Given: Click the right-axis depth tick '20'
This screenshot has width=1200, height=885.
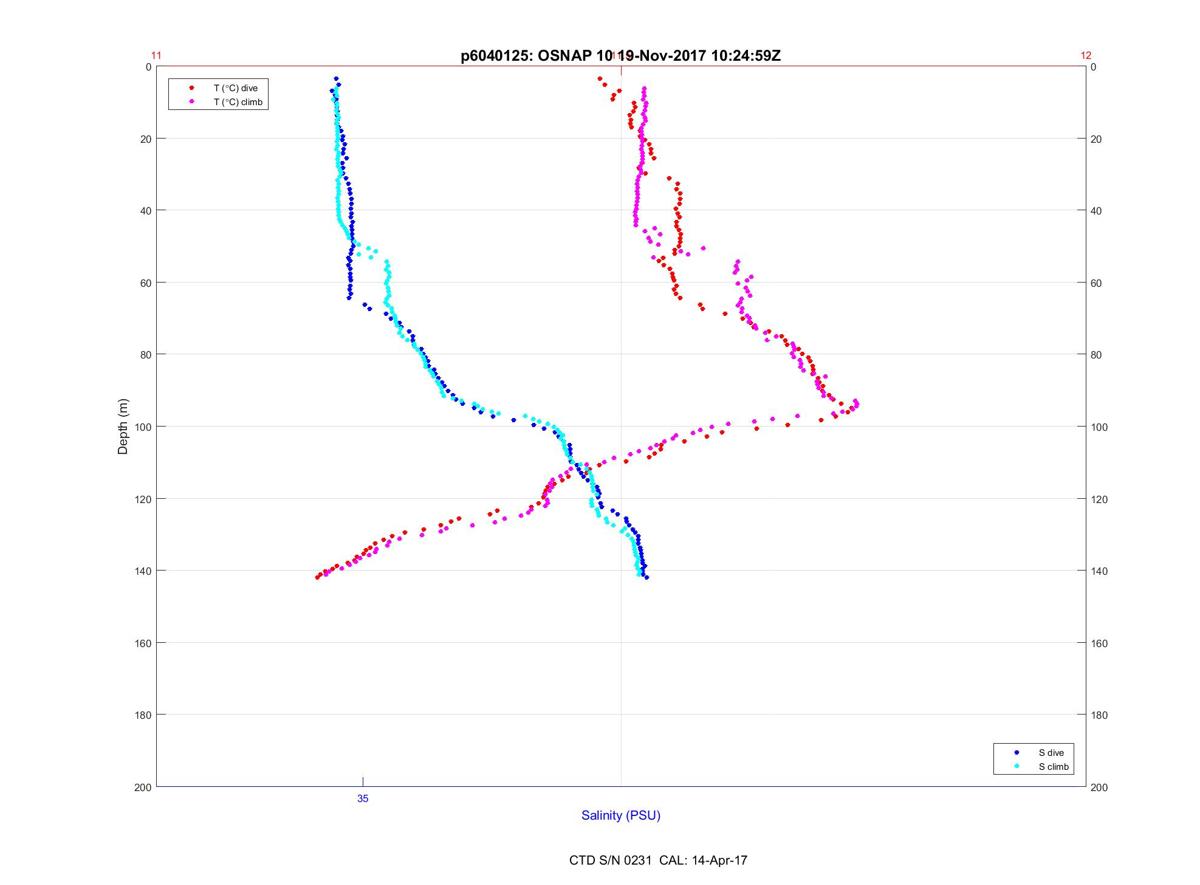Looking at the screenshot, I should pyautogui.click(x=1097, y=139).
